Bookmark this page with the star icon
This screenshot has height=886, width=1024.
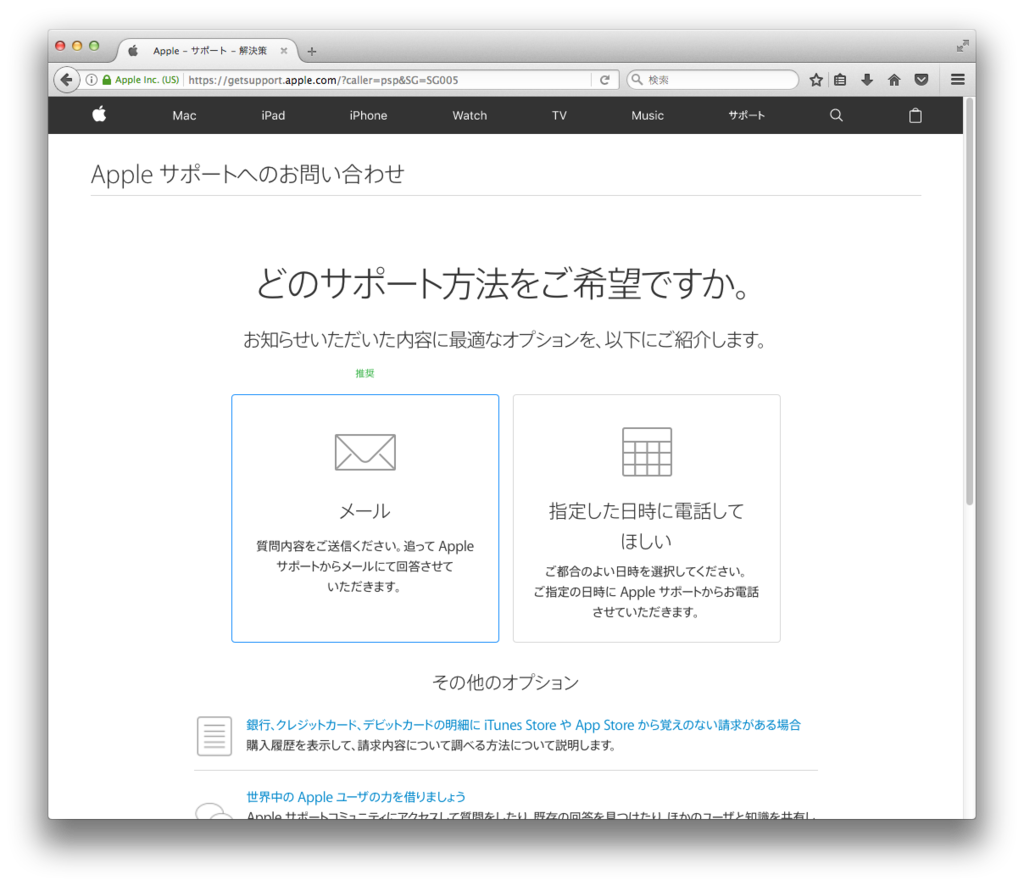pyautogui.click(x=816, y=80)
